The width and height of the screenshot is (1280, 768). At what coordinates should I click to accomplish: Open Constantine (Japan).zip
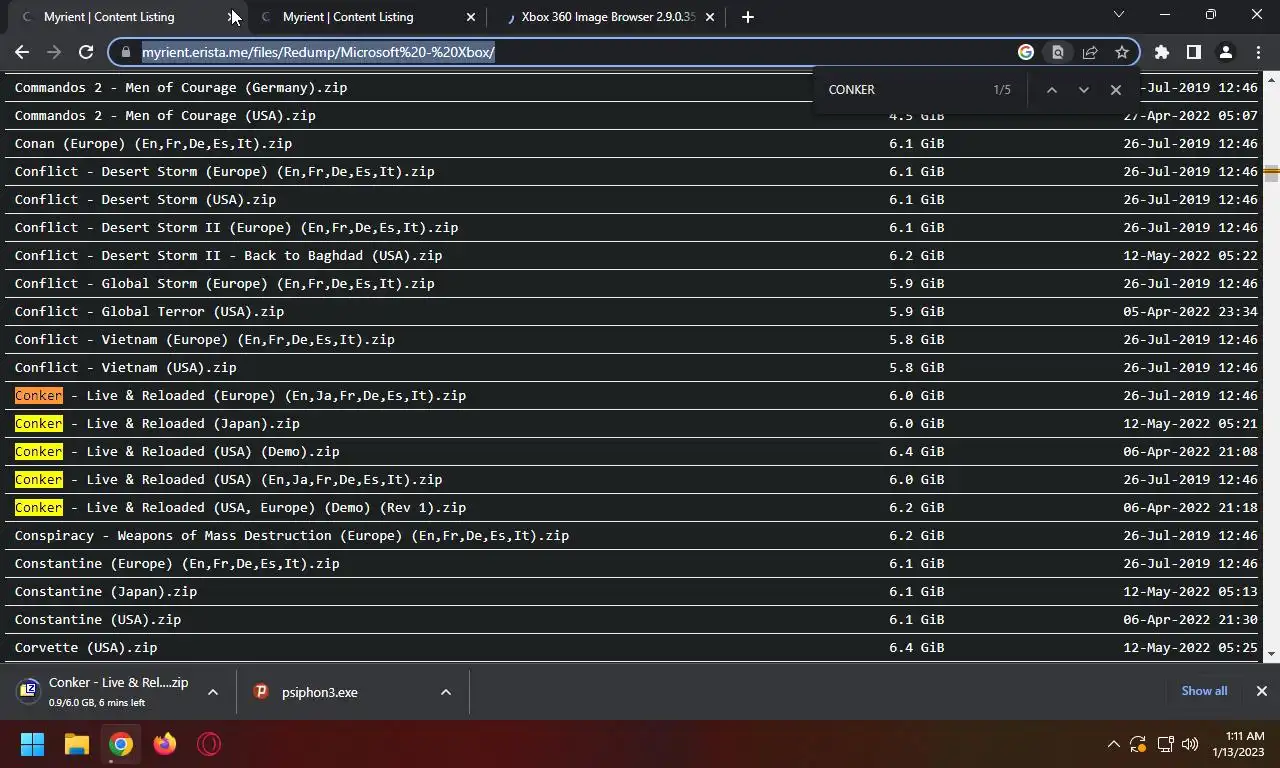click(x=106, y=591)
